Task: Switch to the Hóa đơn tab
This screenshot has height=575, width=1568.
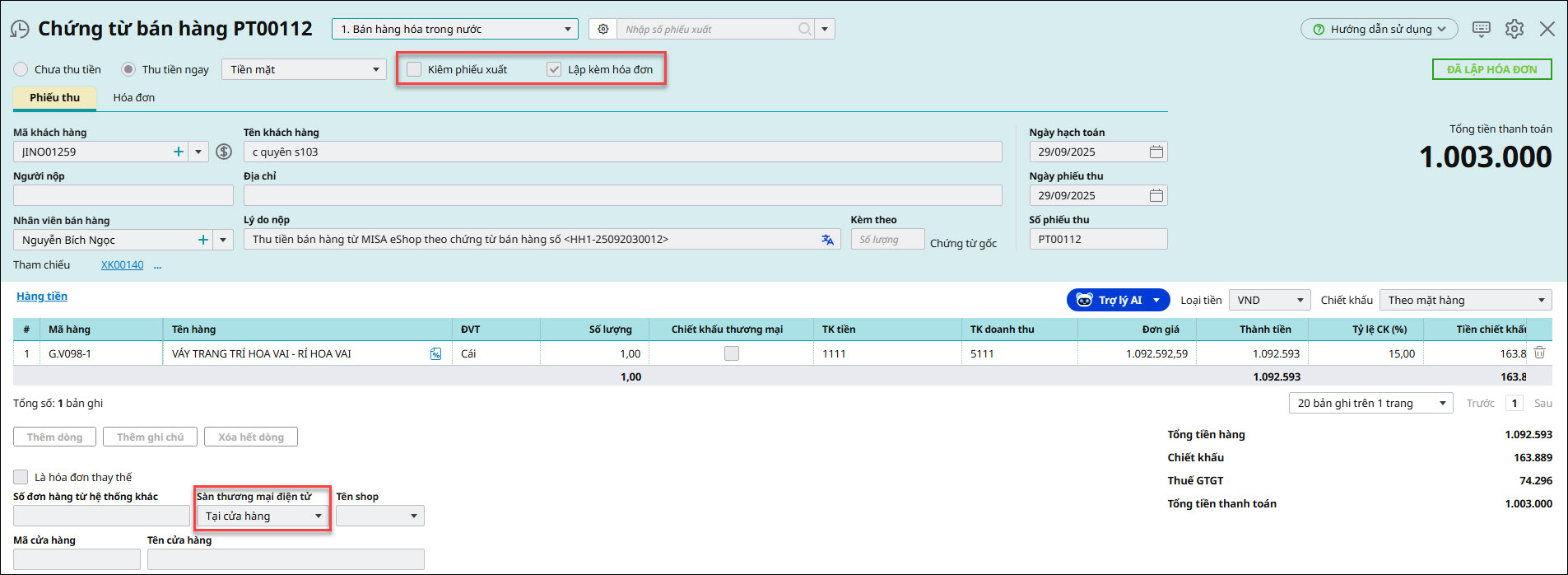Action: [x=133, y=97]
